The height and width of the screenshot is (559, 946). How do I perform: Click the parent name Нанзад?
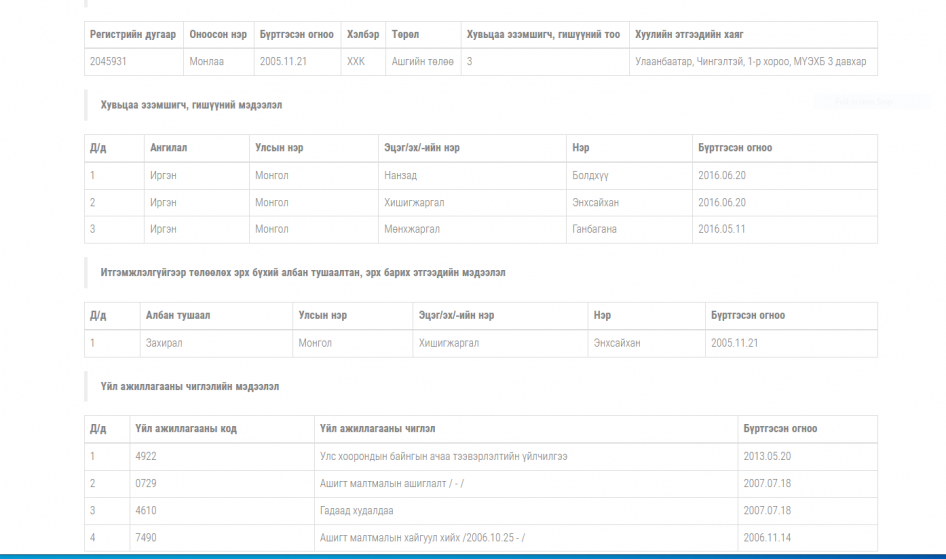coord(400,175)
